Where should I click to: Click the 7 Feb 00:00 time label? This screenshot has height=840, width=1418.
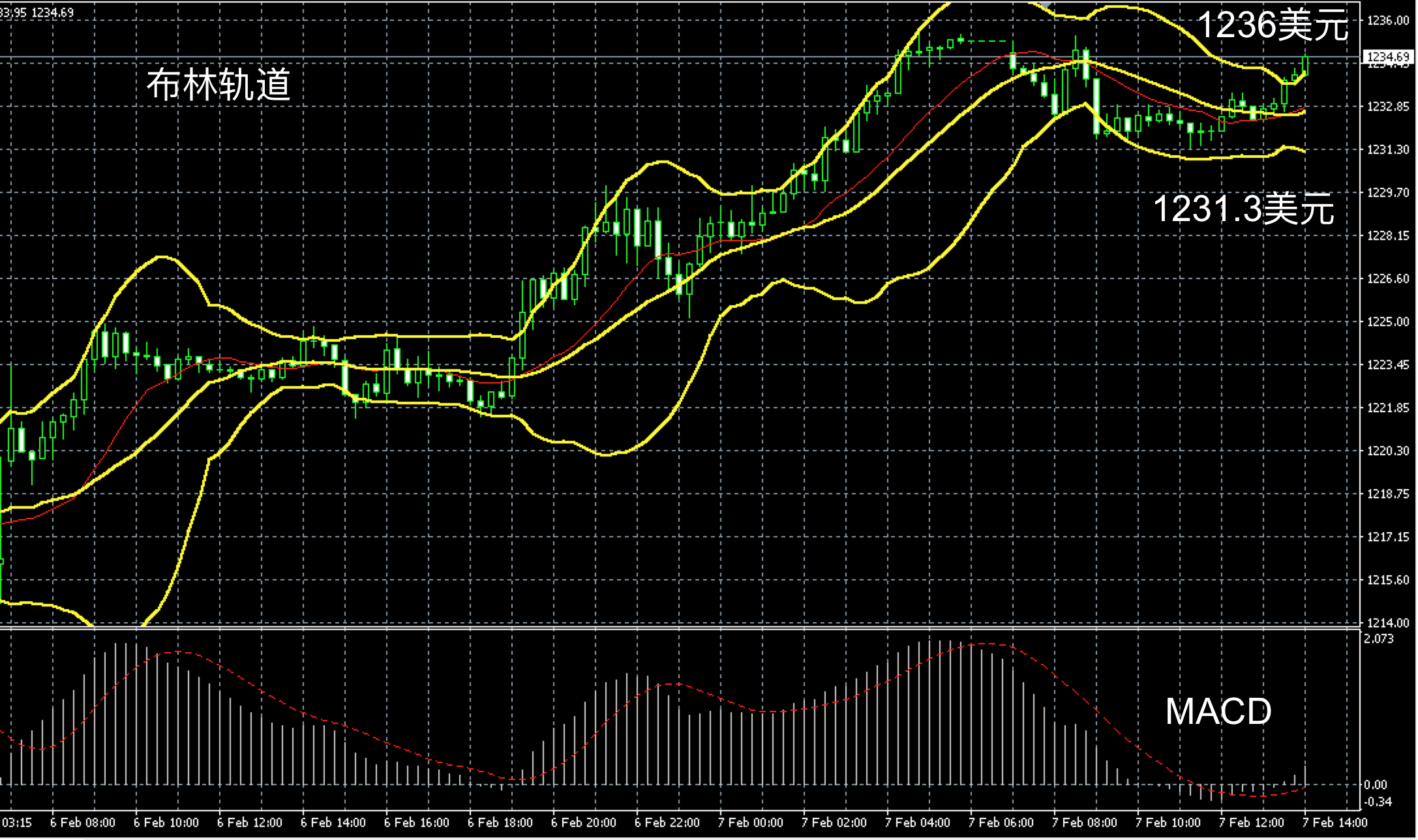tap(750, 822)
